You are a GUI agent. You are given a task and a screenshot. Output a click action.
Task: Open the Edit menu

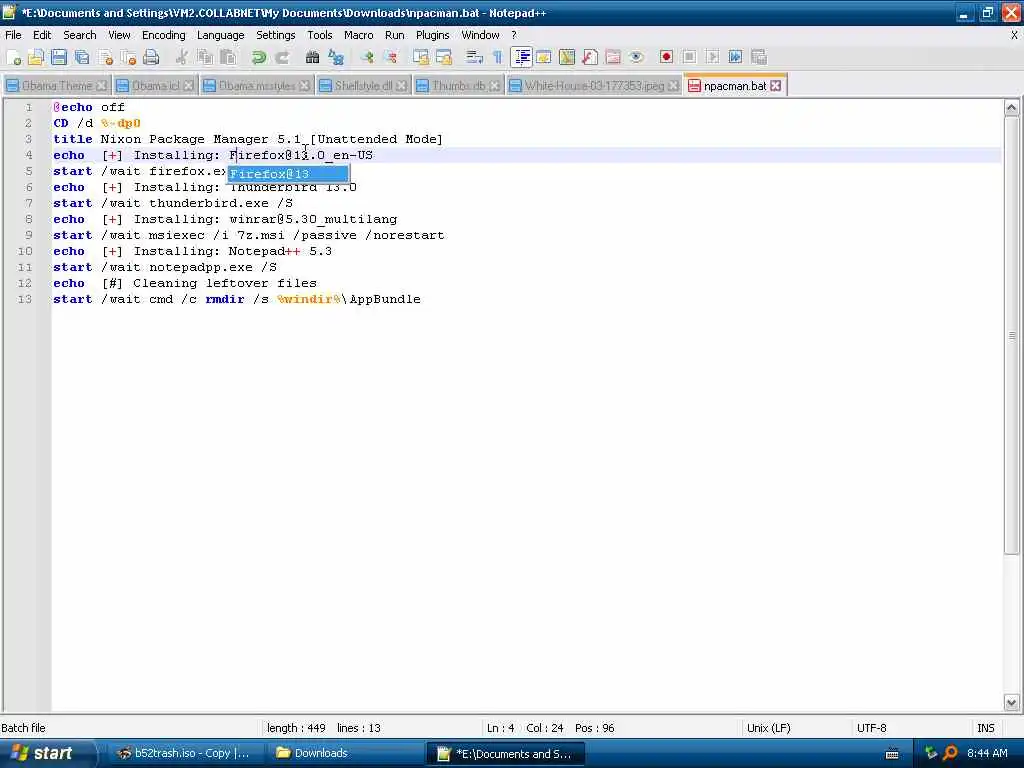tap(42, 35)
